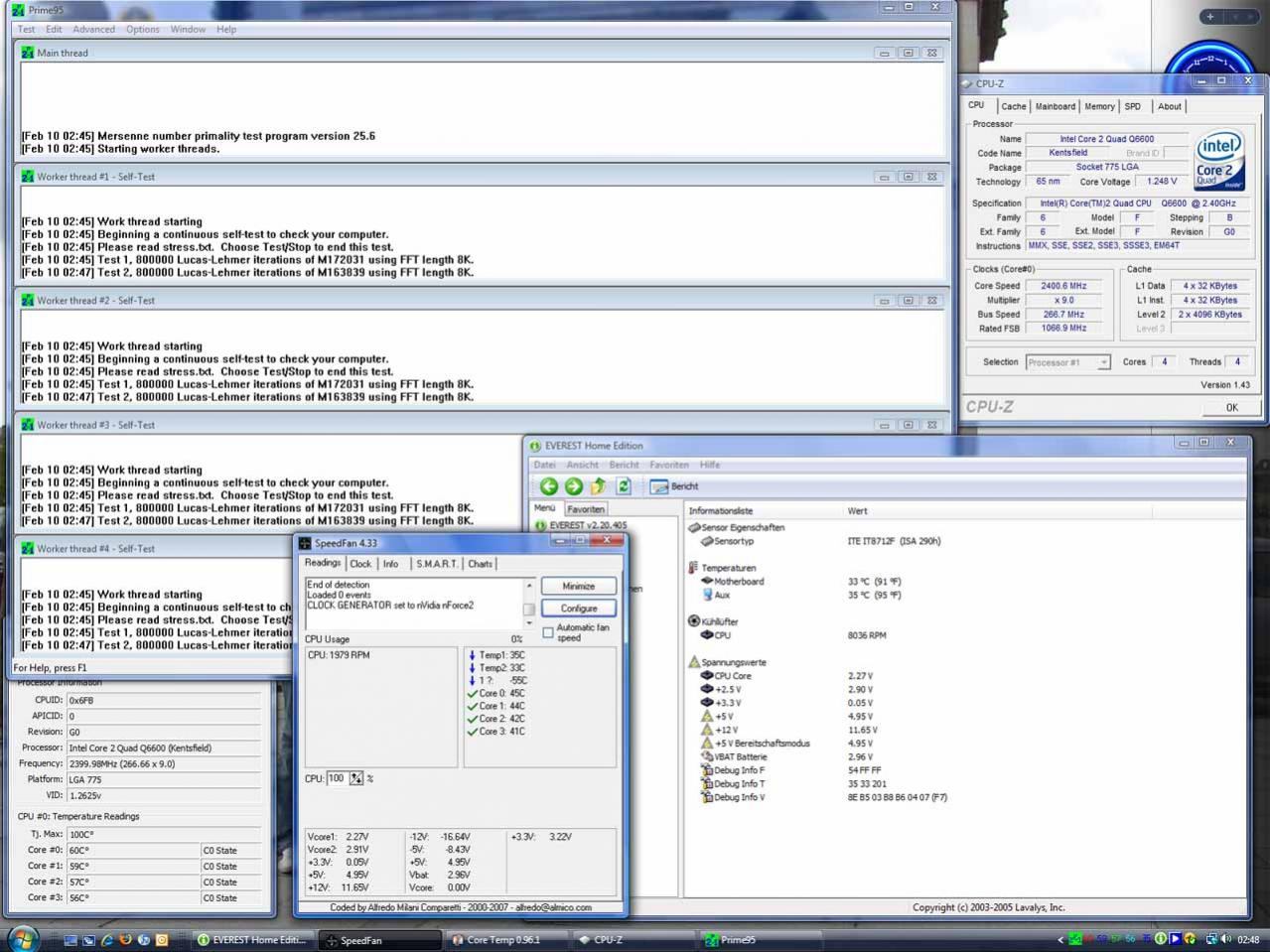
Task: Click the SpeedFan Configure button
Action: pos(579,609)
